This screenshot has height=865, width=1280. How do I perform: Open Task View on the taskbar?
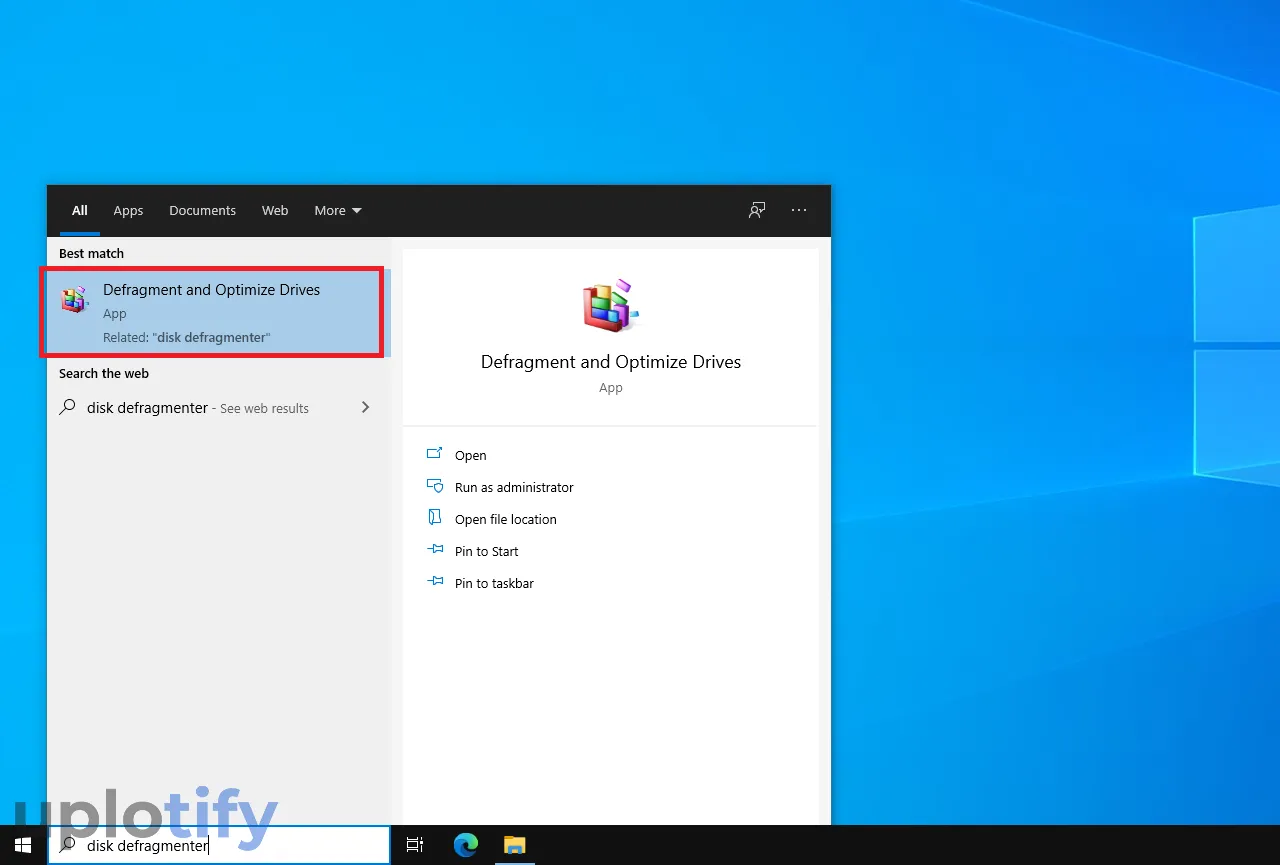point(415,845)
